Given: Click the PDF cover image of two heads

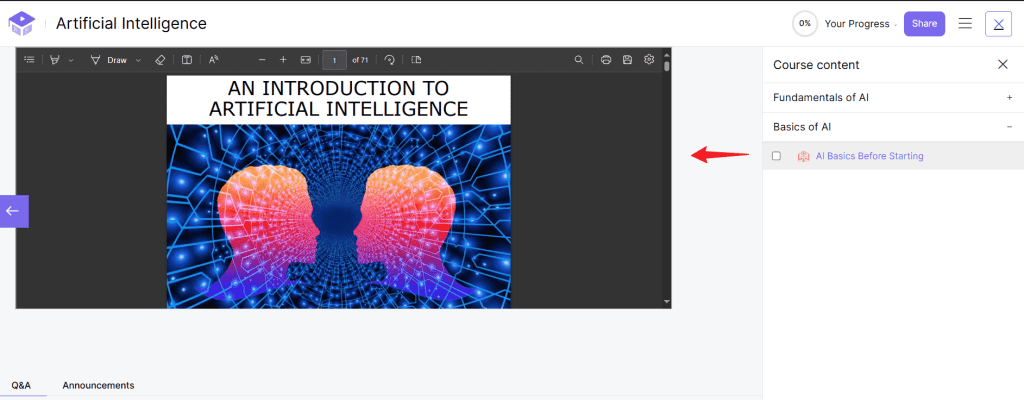Looking at the screenshot, I should click(338, 216).
